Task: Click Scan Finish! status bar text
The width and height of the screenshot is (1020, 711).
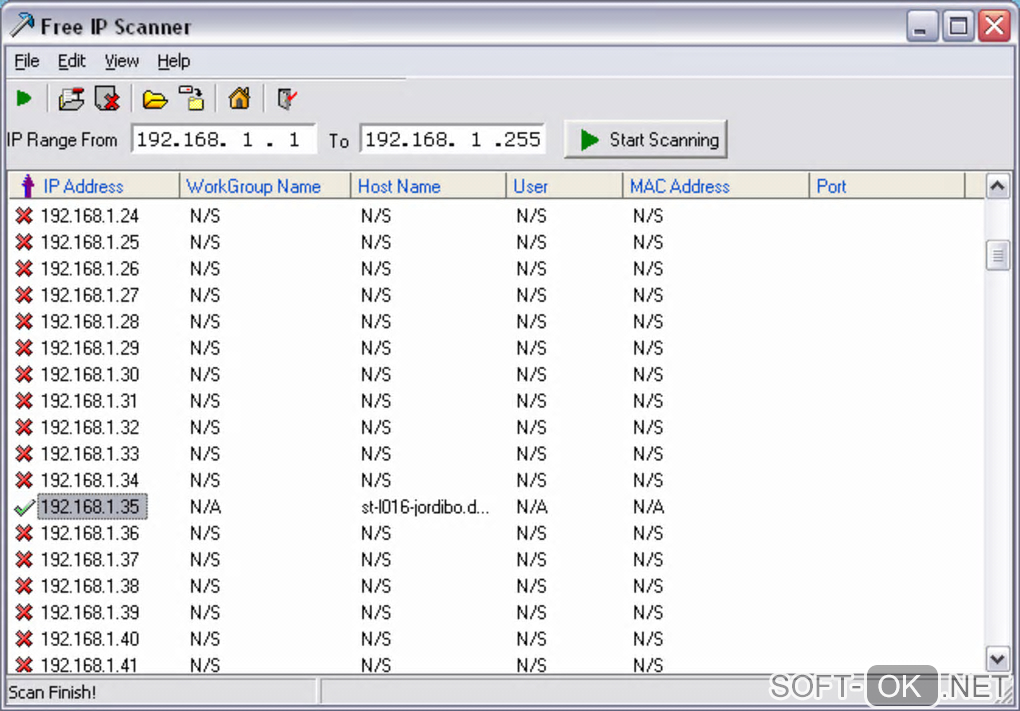Action: 52,693
